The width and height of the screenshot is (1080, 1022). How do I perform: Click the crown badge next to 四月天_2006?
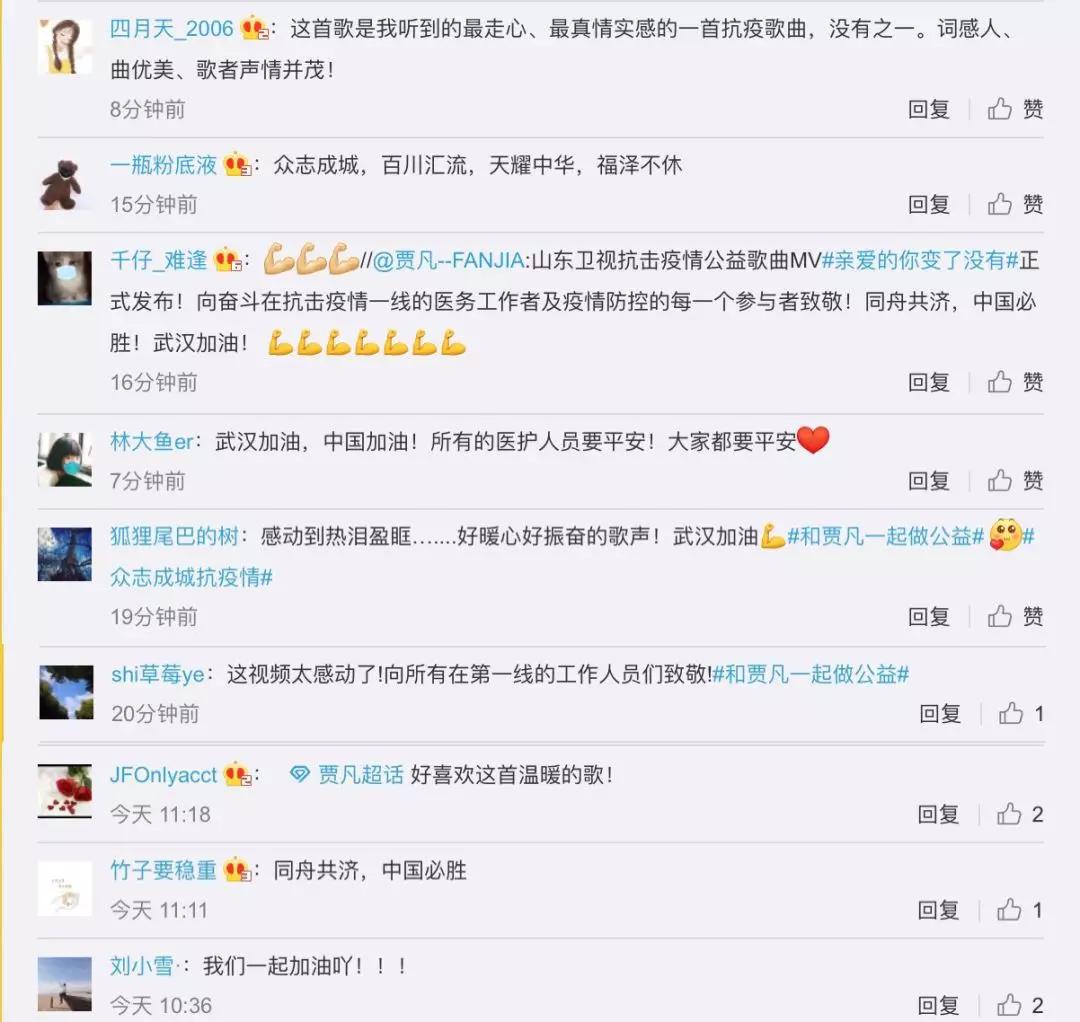point(254,28)
